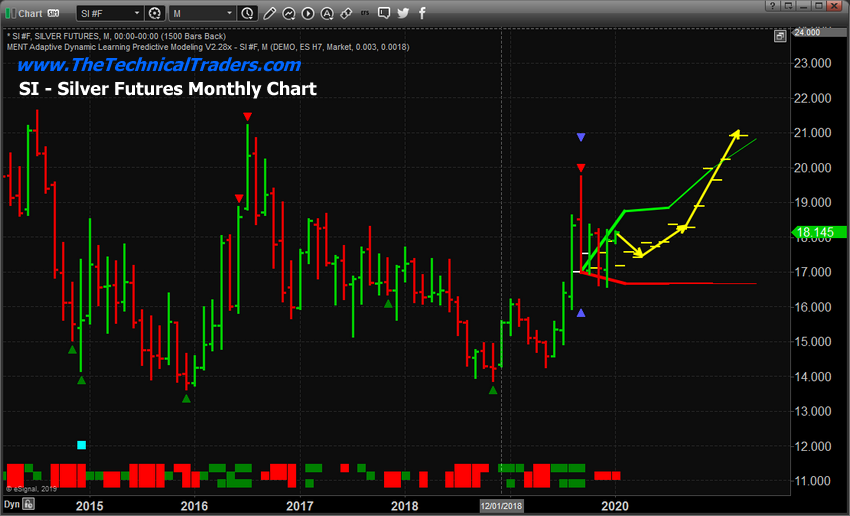Open the time template clock button
This screenshot has height=516, width=850.
tap(247, 13)
